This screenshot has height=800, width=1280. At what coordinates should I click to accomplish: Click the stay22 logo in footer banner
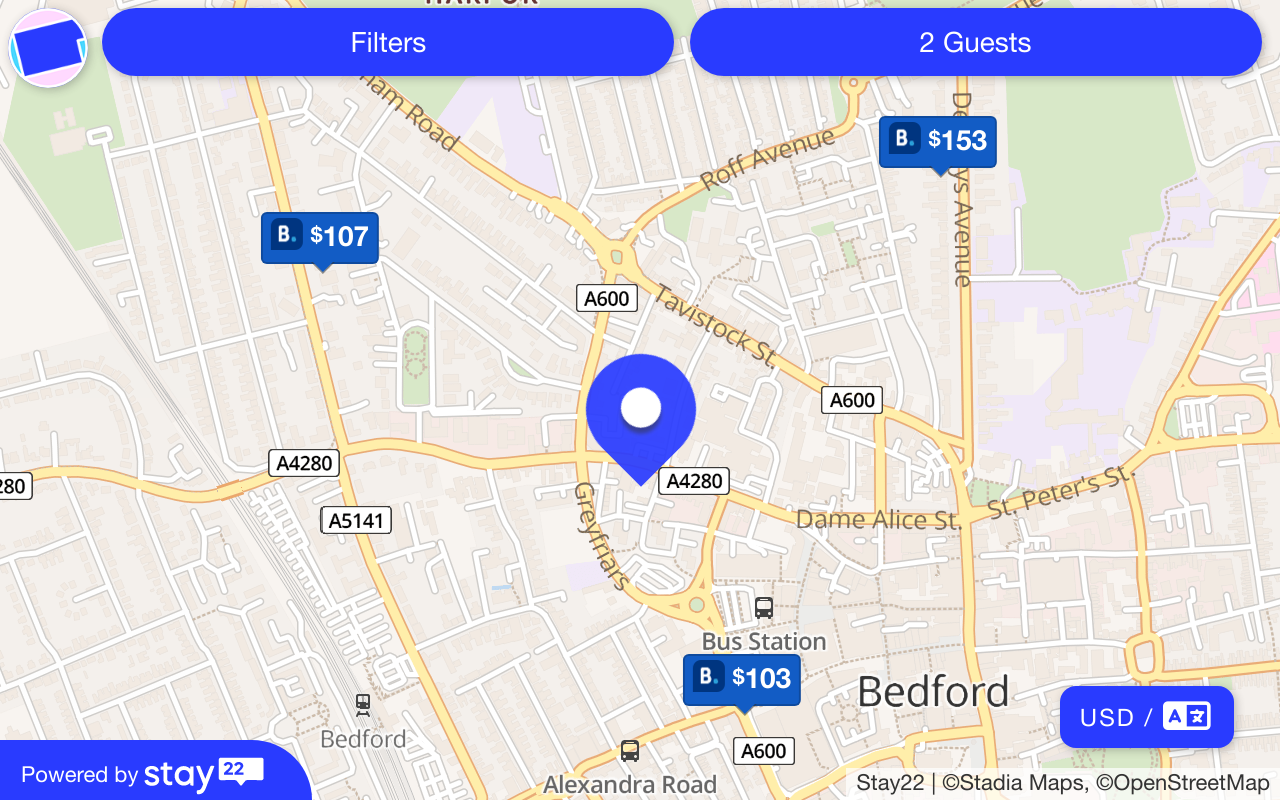[x=204, y=773]
